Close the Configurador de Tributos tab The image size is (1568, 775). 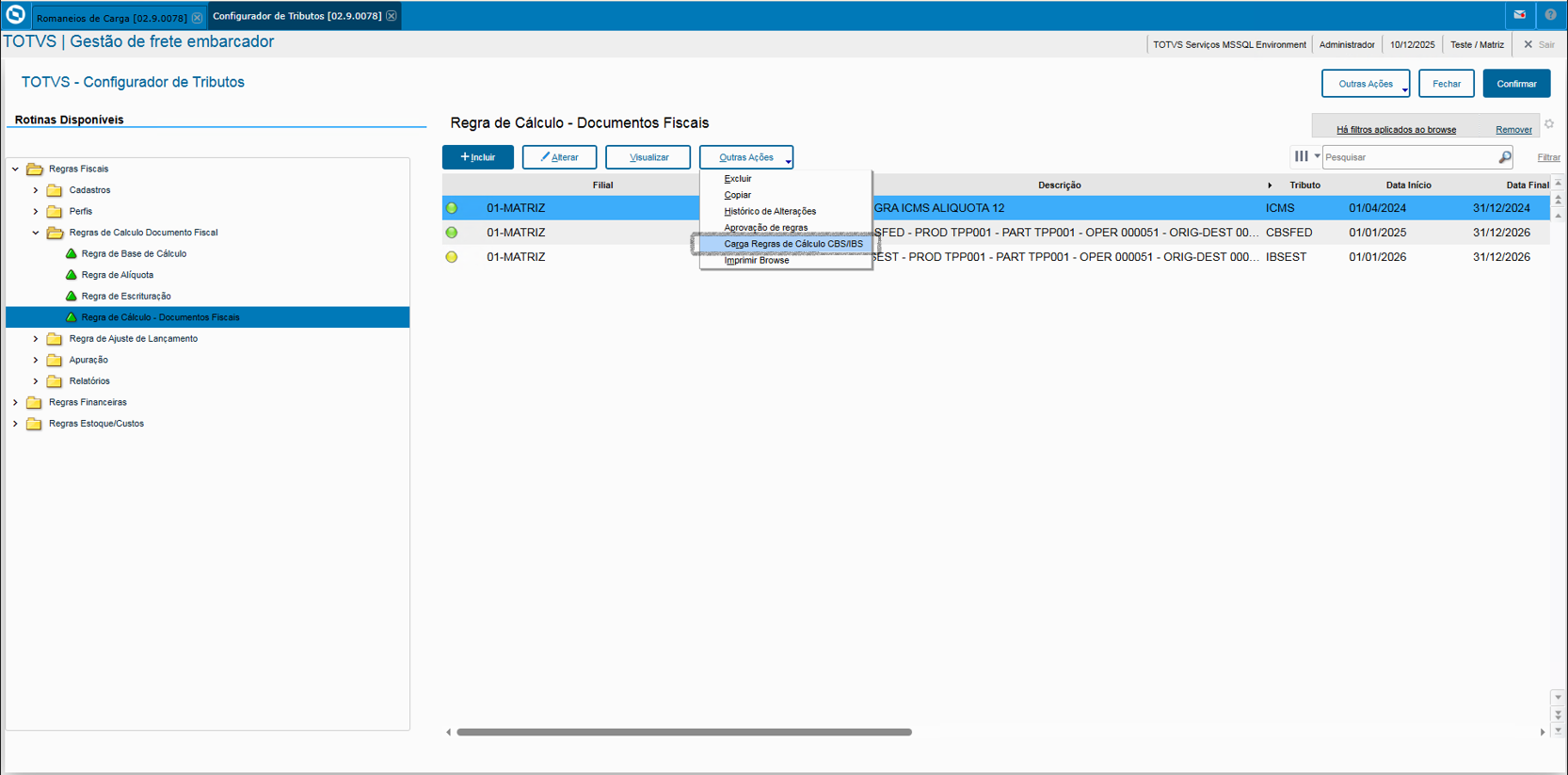click(392, 16)
